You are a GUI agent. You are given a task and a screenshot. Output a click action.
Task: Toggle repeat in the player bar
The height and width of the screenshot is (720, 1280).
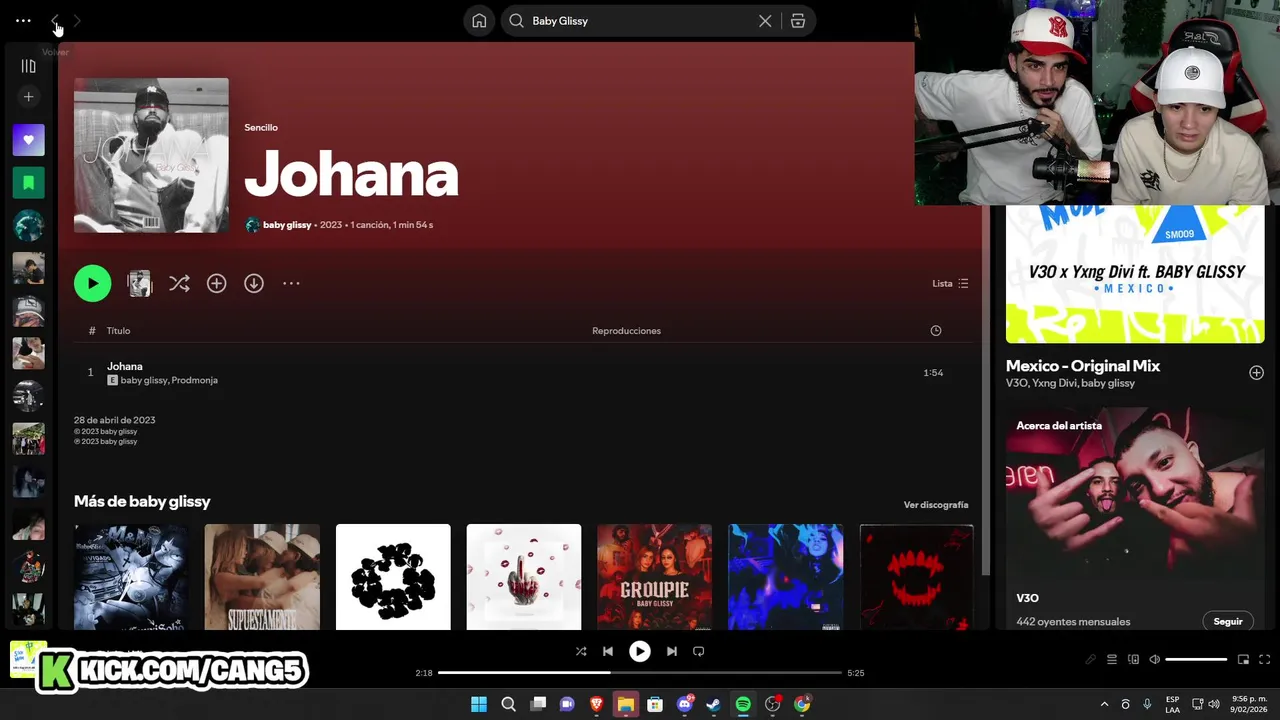pos(699,651)
